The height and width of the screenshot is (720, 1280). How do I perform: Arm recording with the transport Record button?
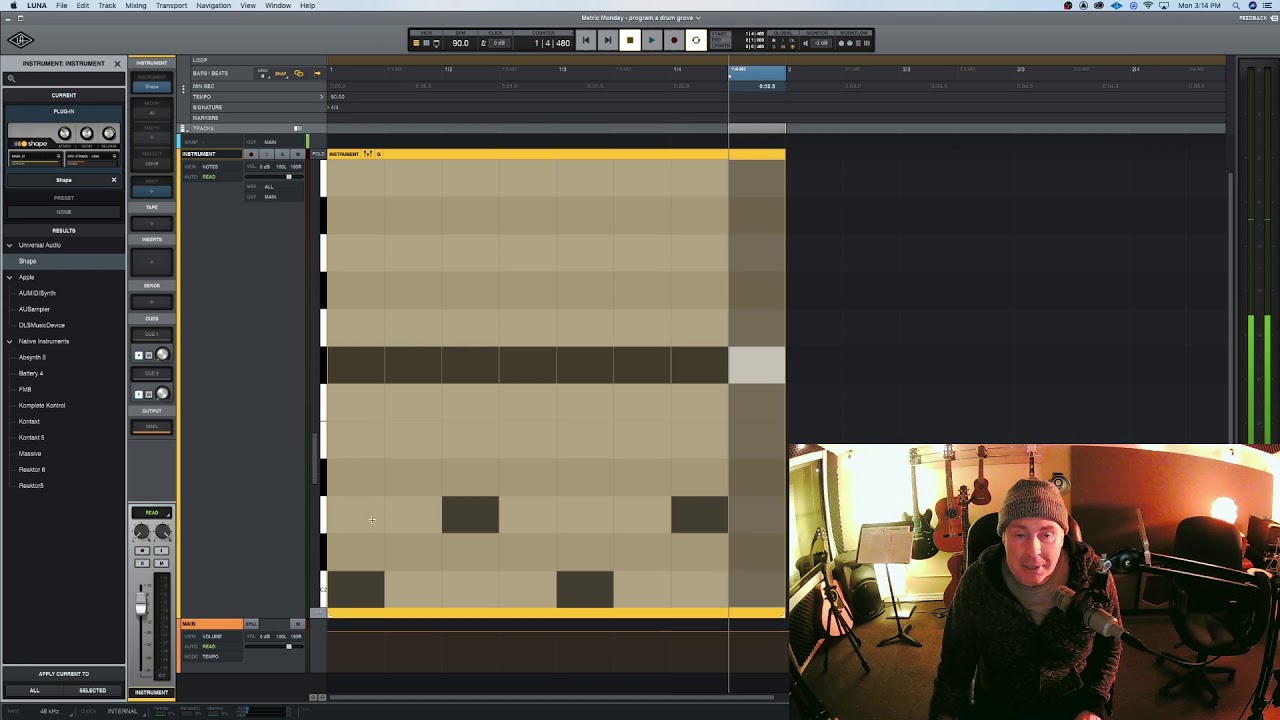pyautogui.click(x=674, y=41)
